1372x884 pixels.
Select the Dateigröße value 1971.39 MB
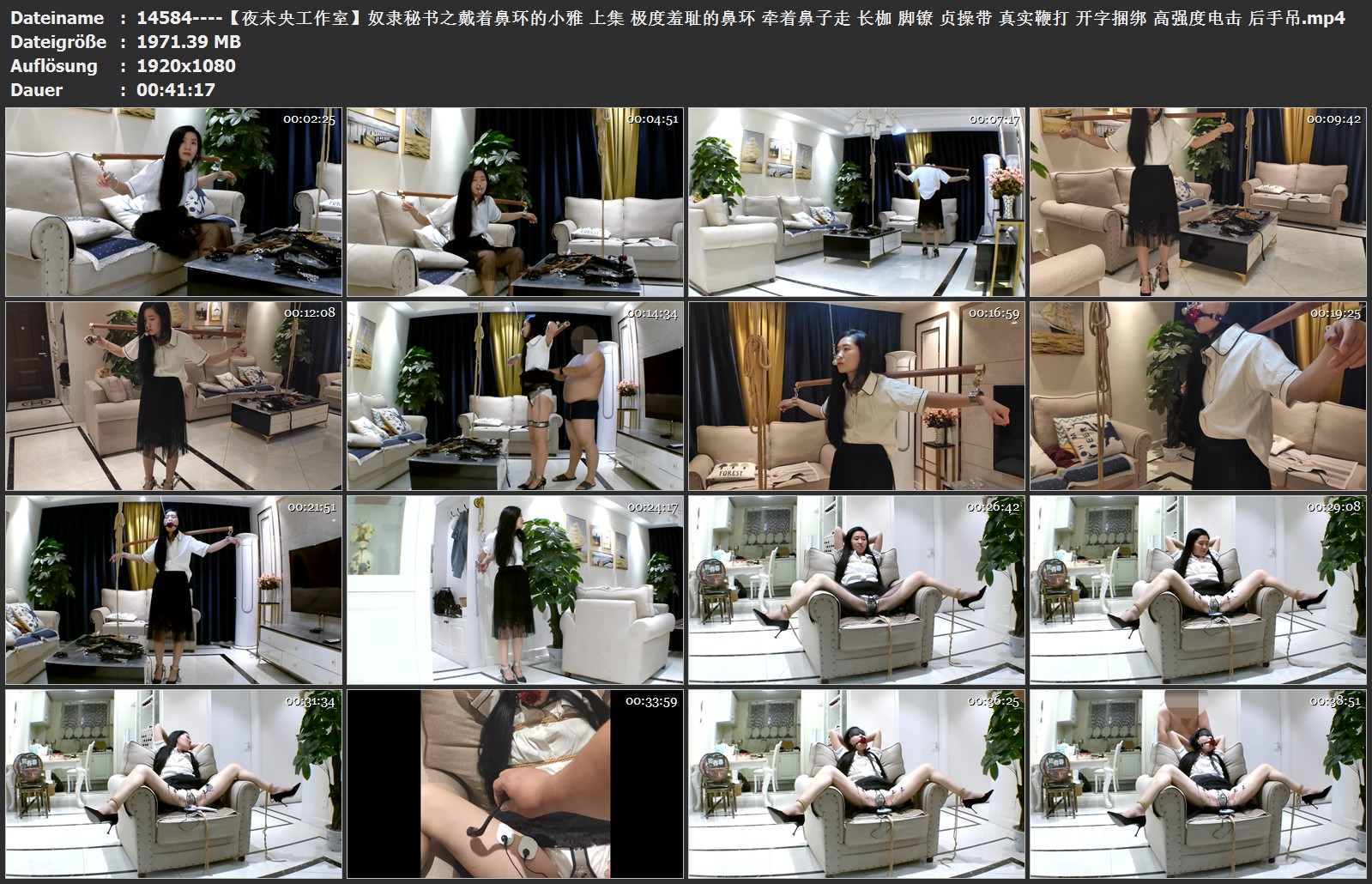[x=189, y=42]
